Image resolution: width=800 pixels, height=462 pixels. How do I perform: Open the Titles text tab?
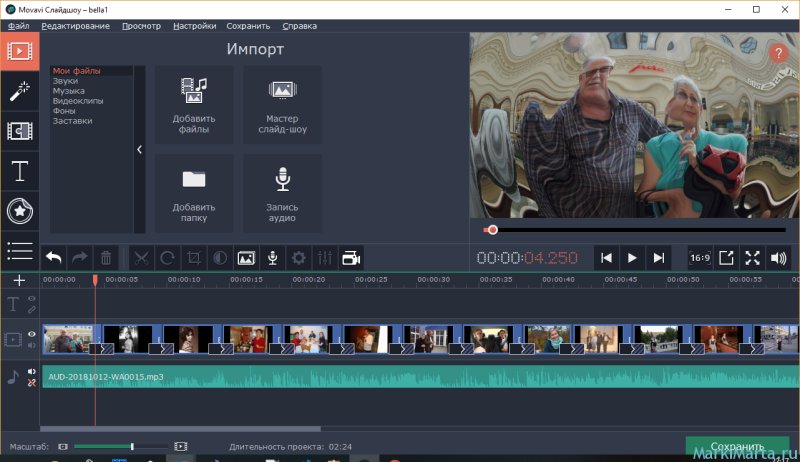tap(19, 171)
